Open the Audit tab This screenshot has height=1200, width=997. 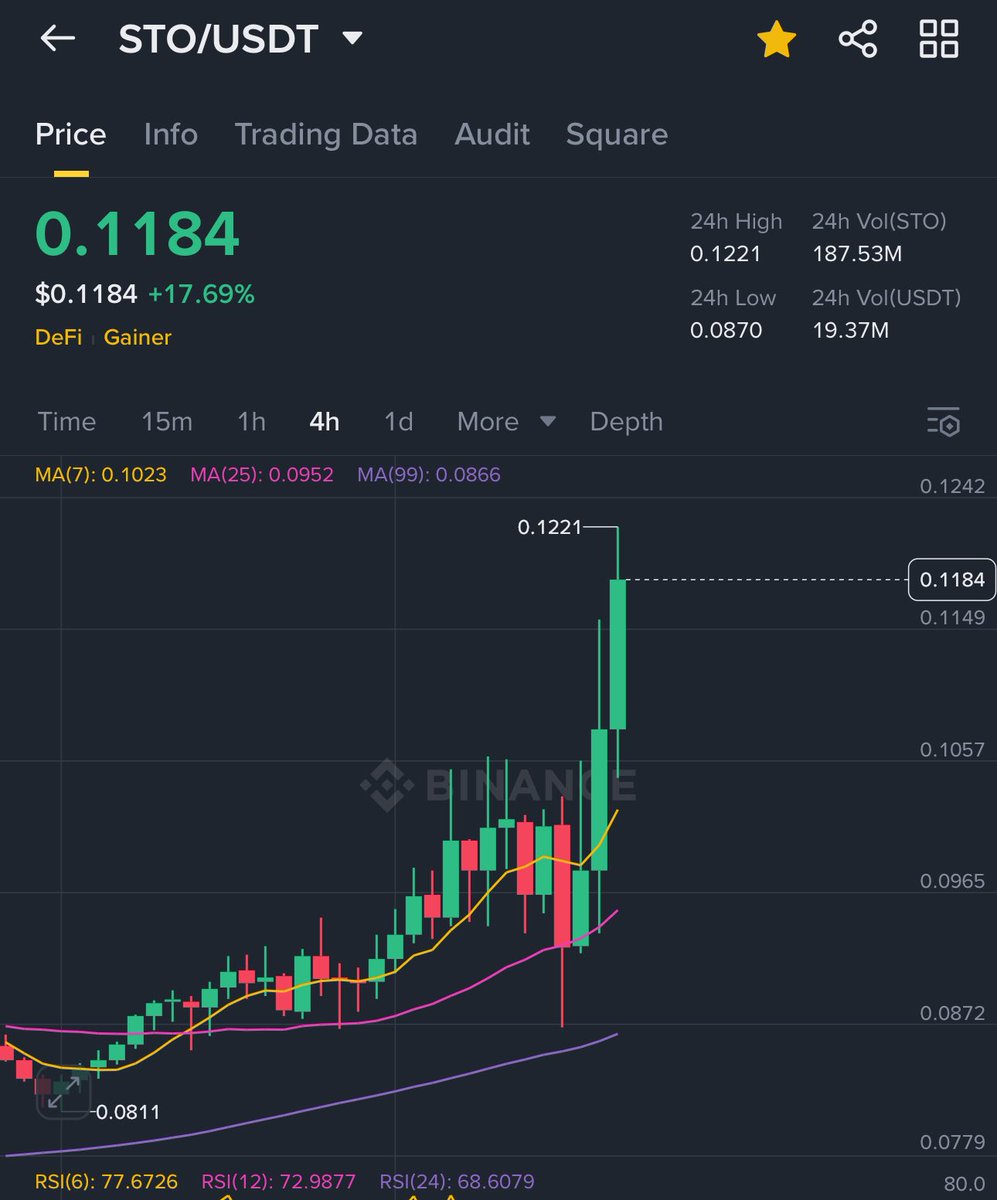pos(492,134)
